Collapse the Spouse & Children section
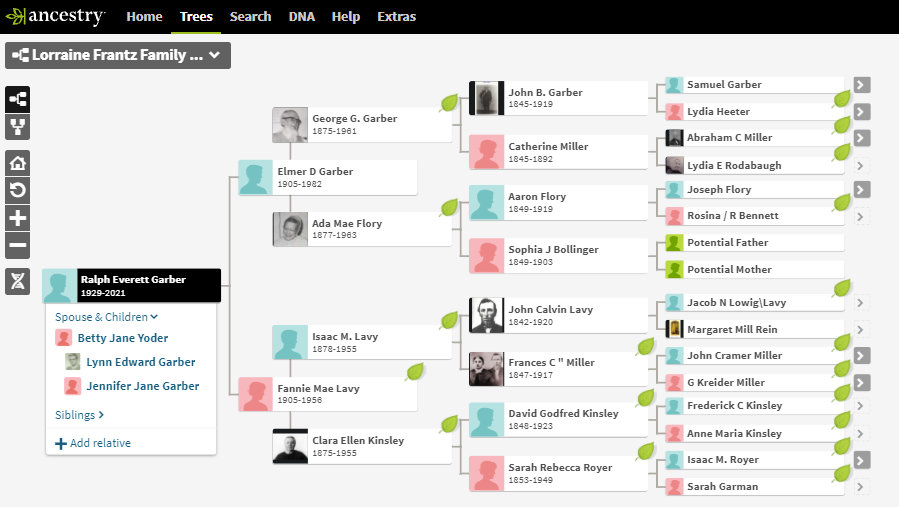Viewport: 899px width, 507px height. 107,317
